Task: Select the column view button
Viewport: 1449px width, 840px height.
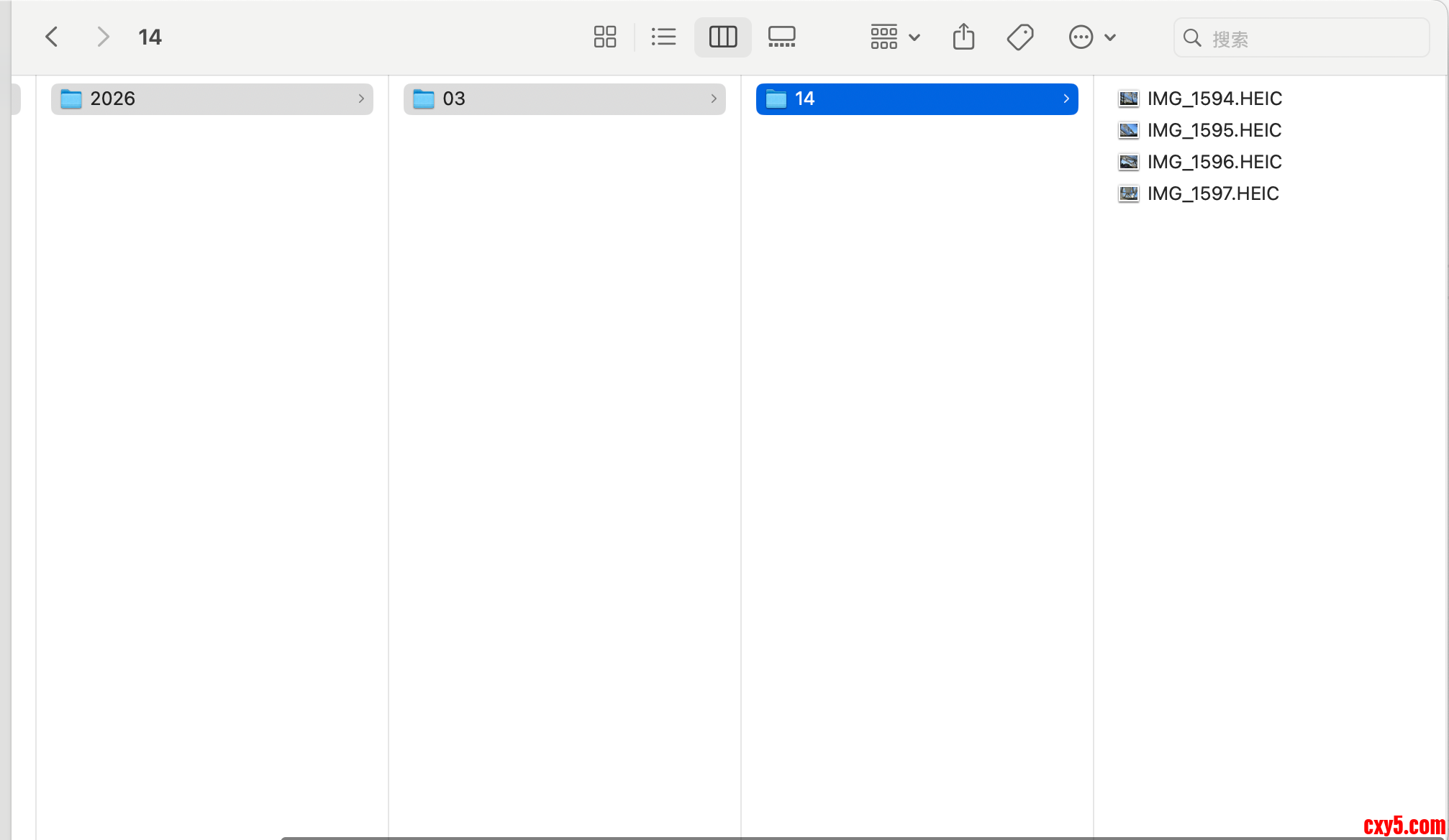Action: [x=722, y=37]
